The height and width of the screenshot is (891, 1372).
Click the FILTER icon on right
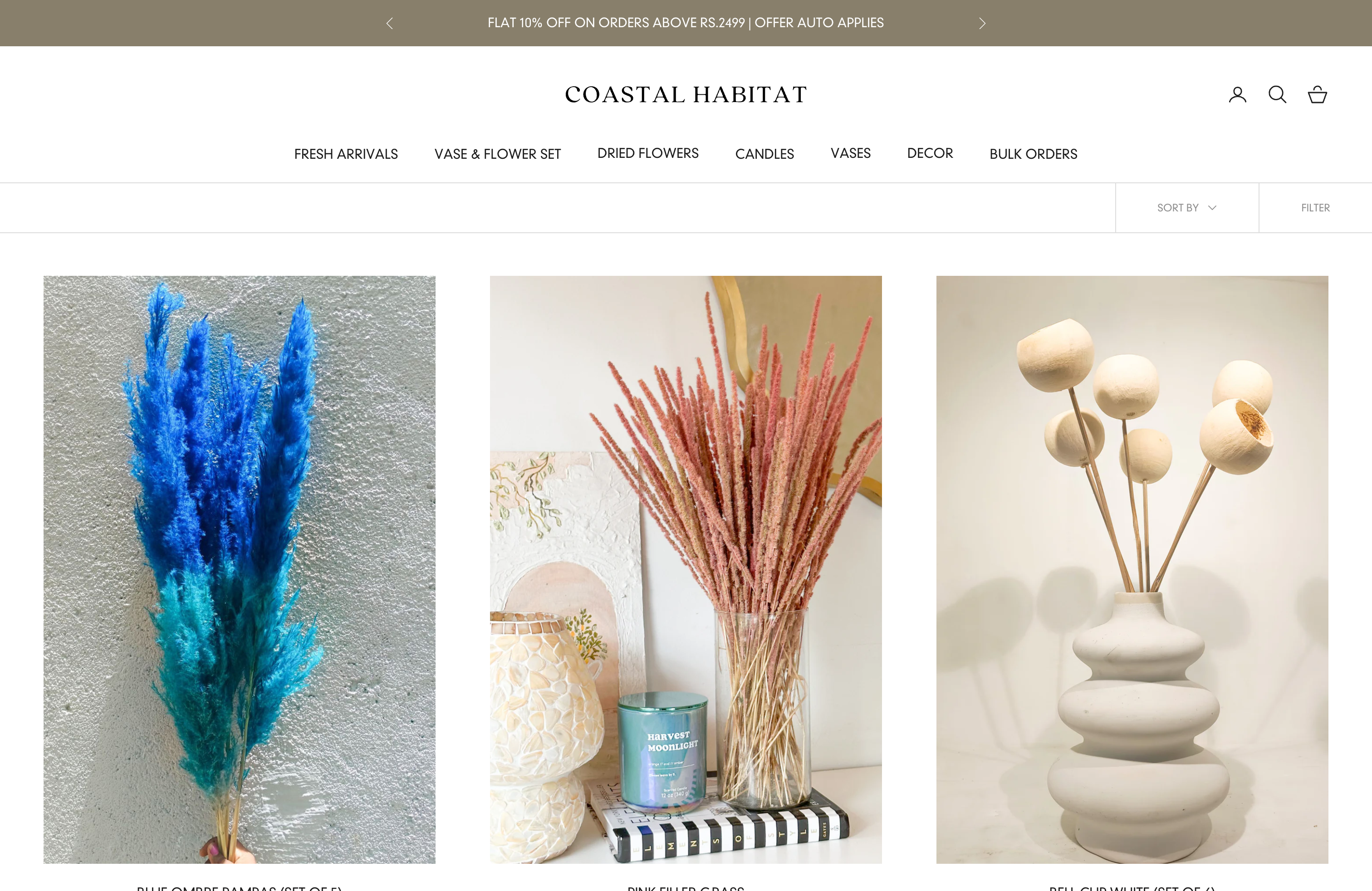1316,207
